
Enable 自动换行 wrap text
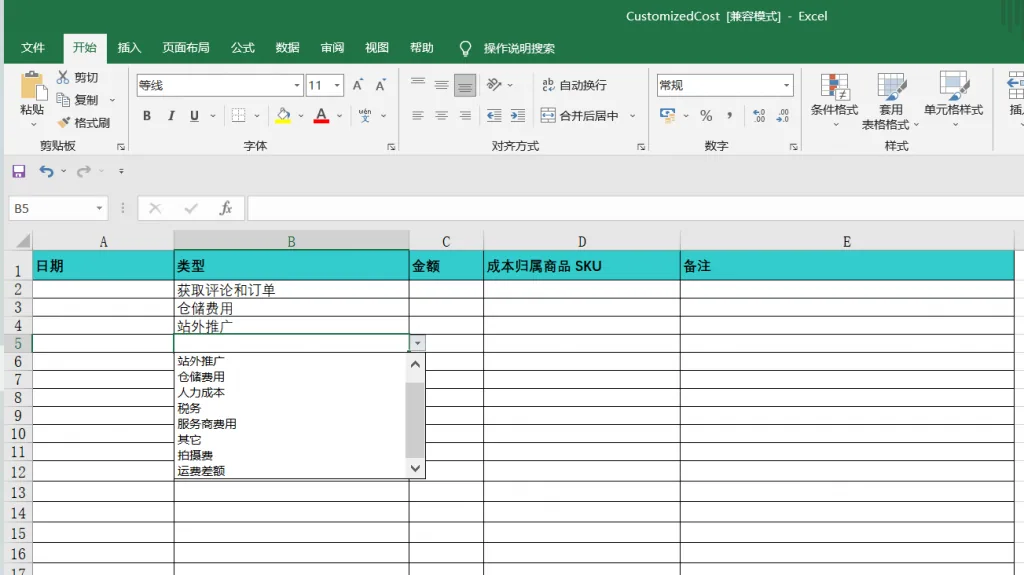point(574,85)
